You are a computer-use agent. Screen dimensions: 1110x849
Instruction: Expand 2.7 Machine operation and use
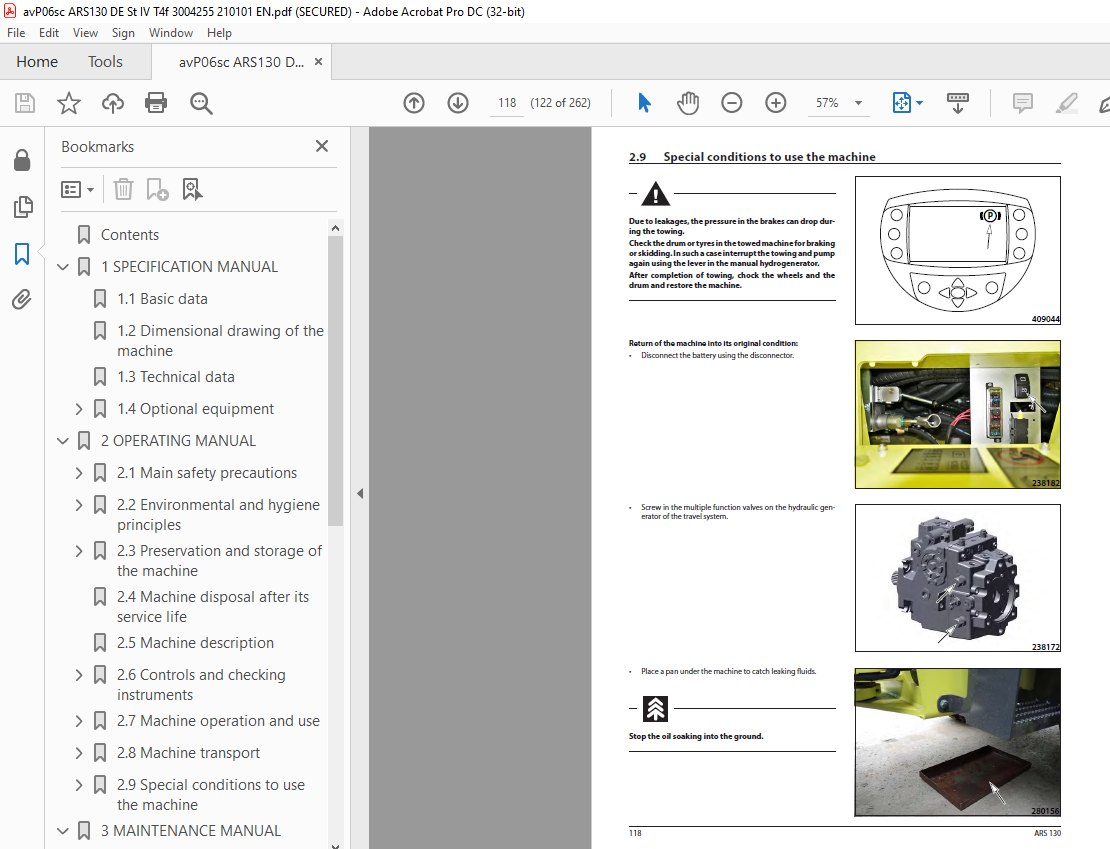pos(79,721)
